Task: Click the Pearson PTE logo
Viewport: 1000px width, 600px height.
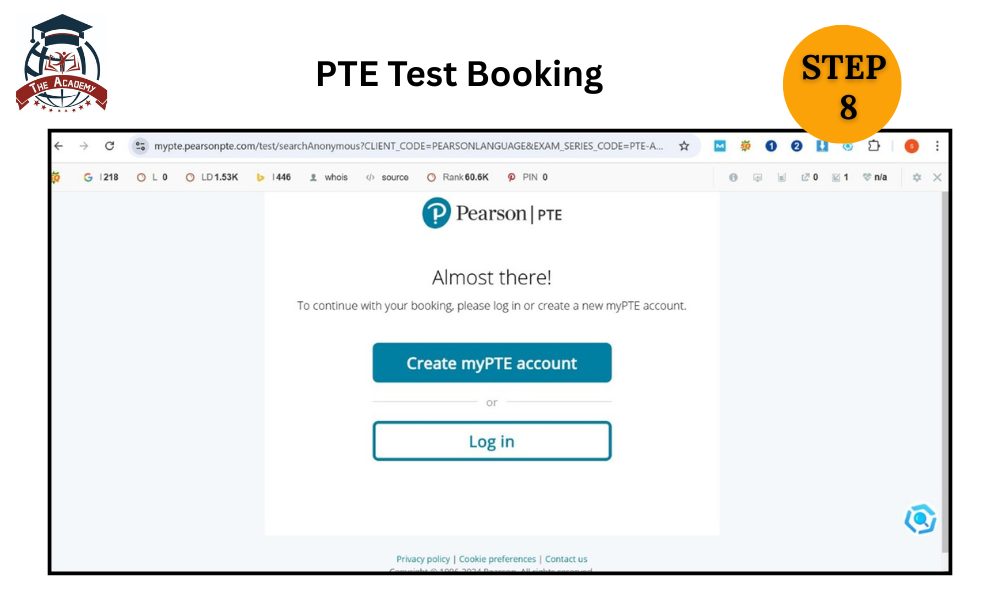Action: (x=492, y=214)
